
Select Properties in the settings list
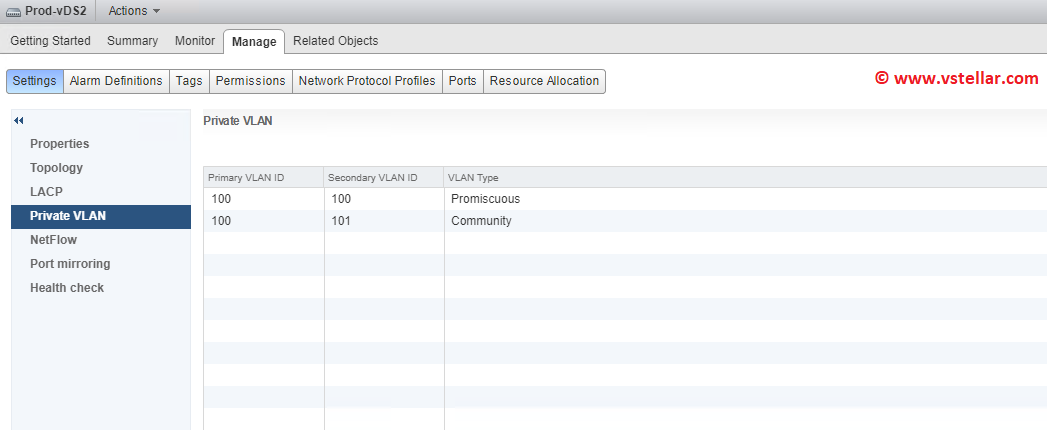pos(59,144)
